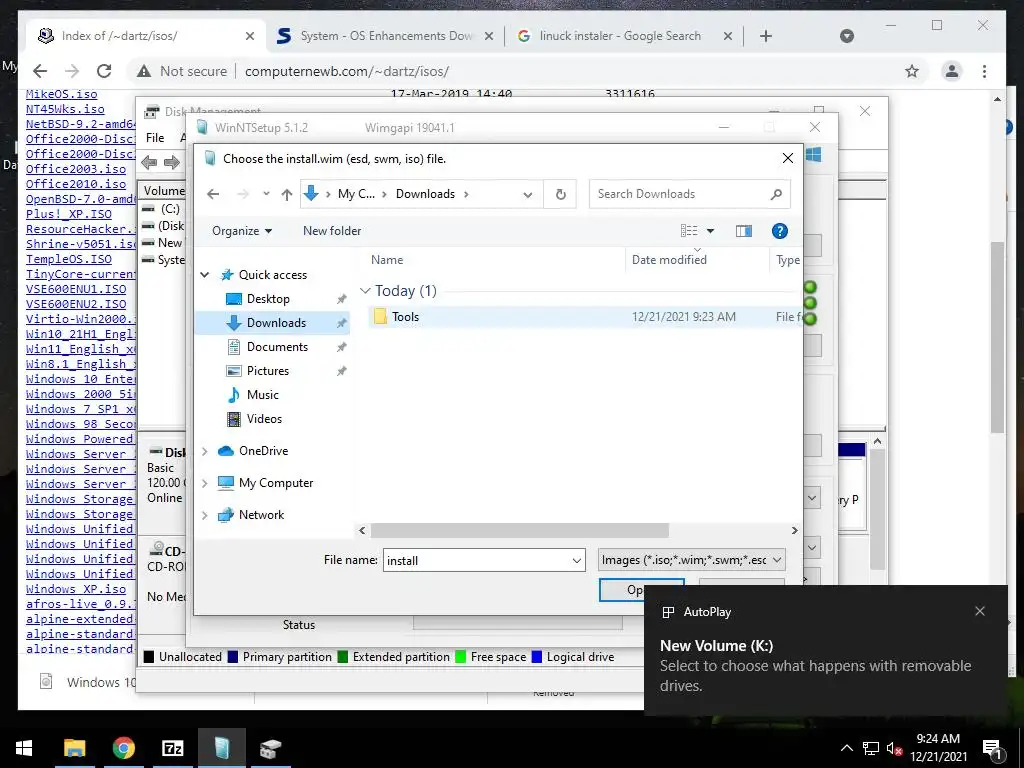Bookmark this page with the star icon
This screenshot has width=1024, height=768.
(912, 71)
